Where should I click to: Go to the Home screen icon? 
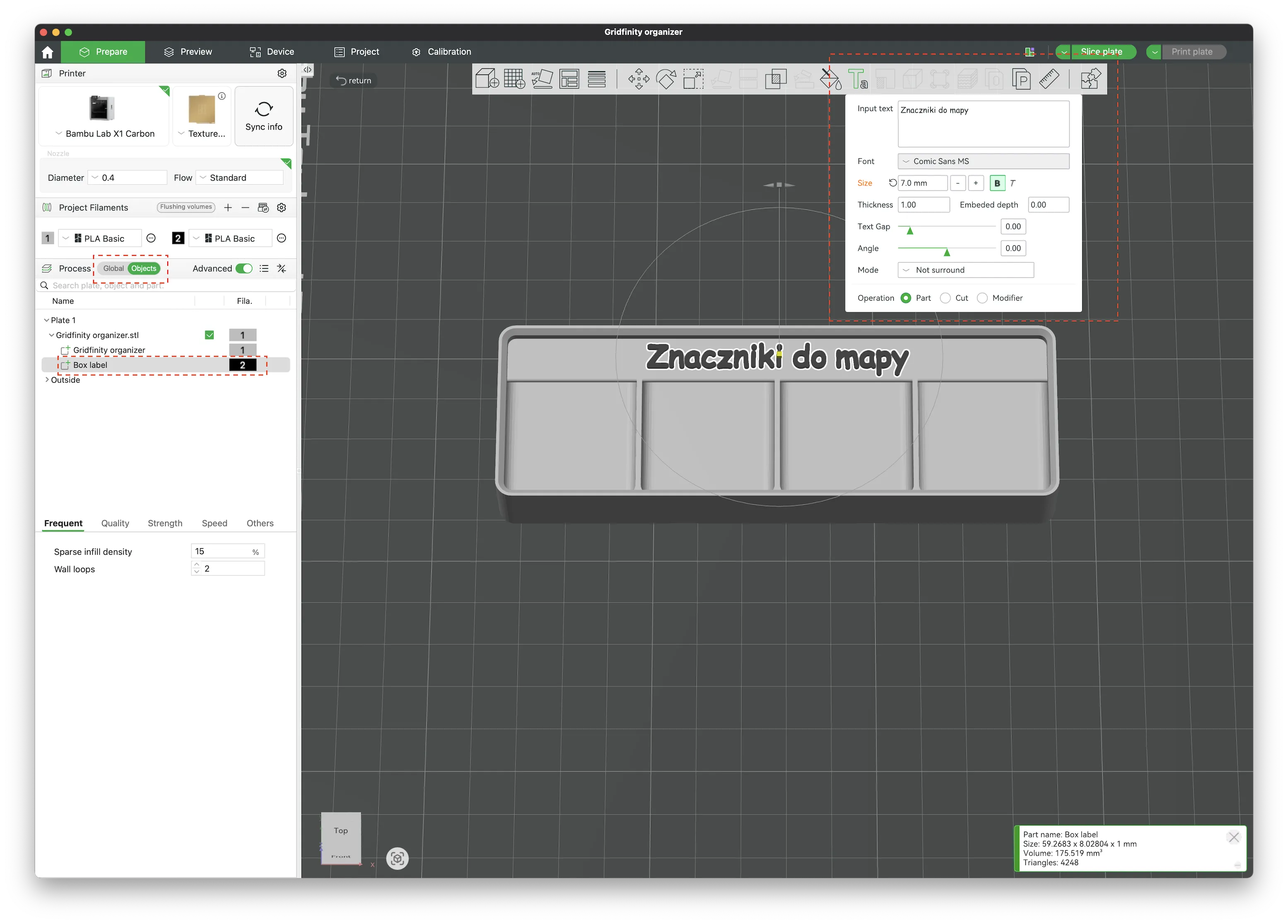coord(48,52)
